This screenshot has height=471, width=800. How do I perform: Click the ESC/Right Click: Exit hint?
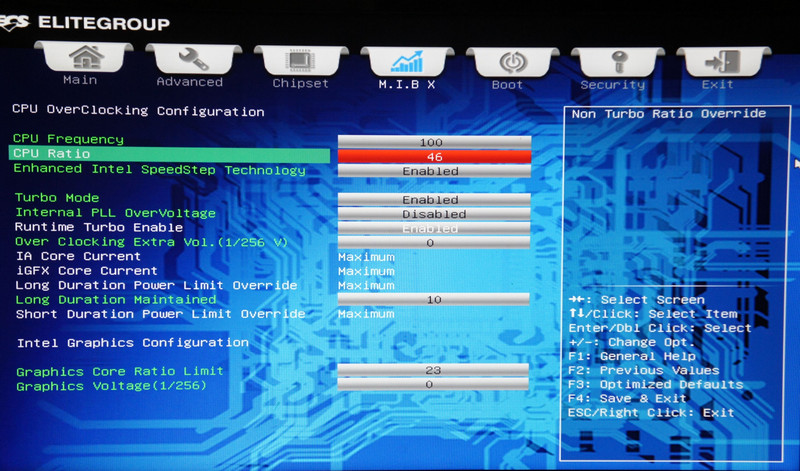[x=651, y=412]
